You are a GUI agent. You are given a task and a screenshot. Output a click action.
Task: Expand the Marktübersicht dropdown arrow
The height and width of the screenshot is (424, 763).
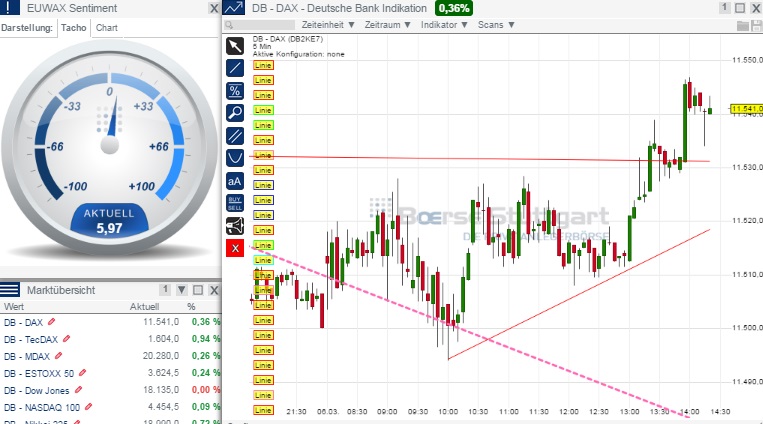[182, 290]
